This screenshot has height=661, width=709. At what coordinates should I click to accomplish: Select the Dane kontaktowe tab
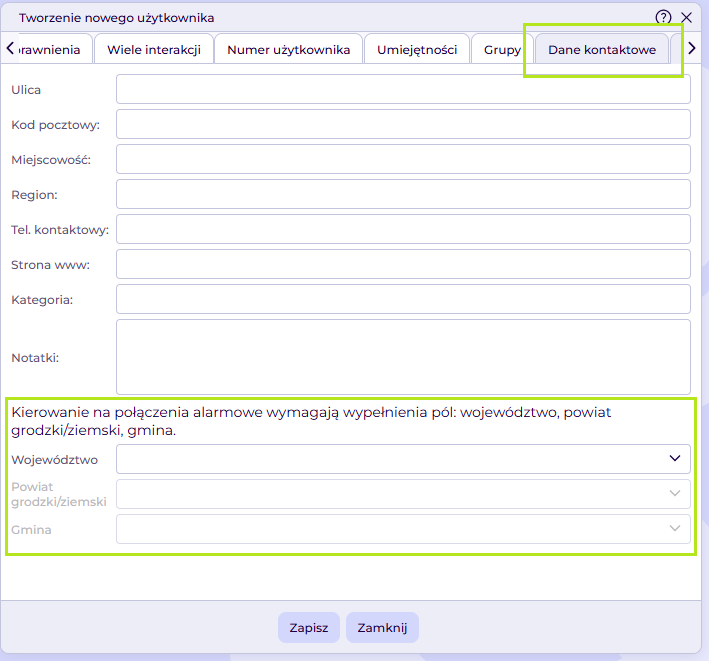click(x=602, y=49)
